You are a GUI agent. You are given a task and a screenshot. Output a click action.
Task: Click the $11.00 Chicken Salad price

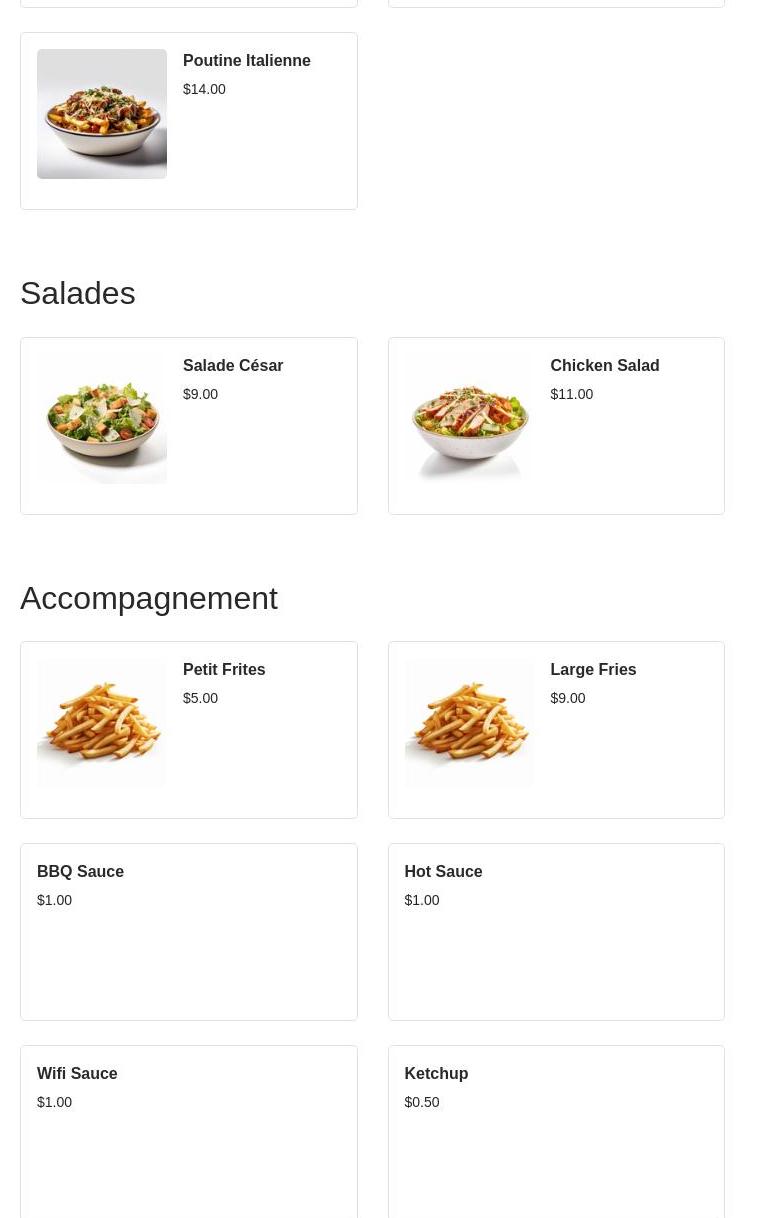[x=571, y=394]
